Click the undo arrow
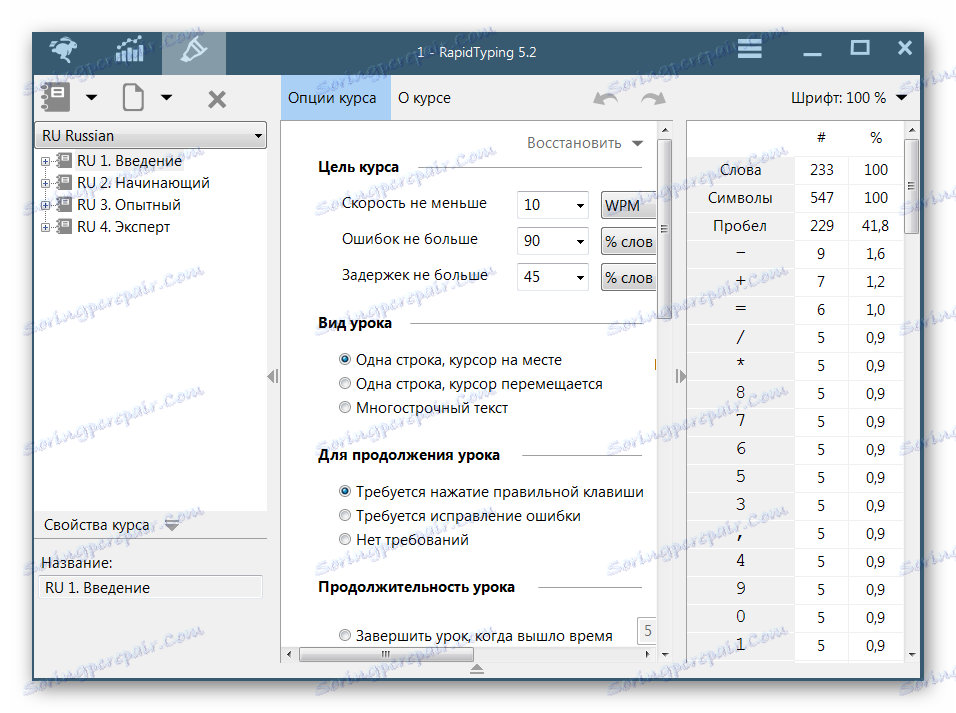The height and width of the screenshot is (713, 956). click(x=605, y=98)
